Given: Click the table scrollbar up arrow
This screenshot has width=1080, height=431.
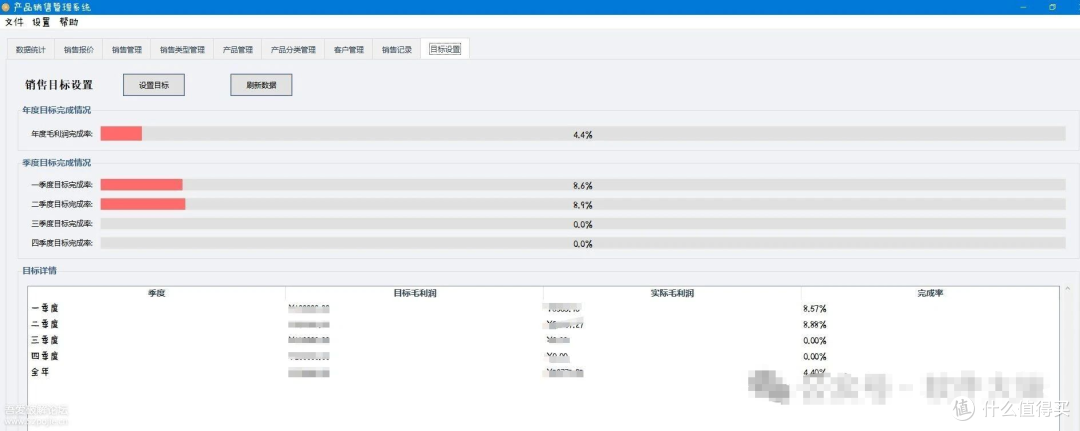Looking at the screenshot, I should (1067, 289).
